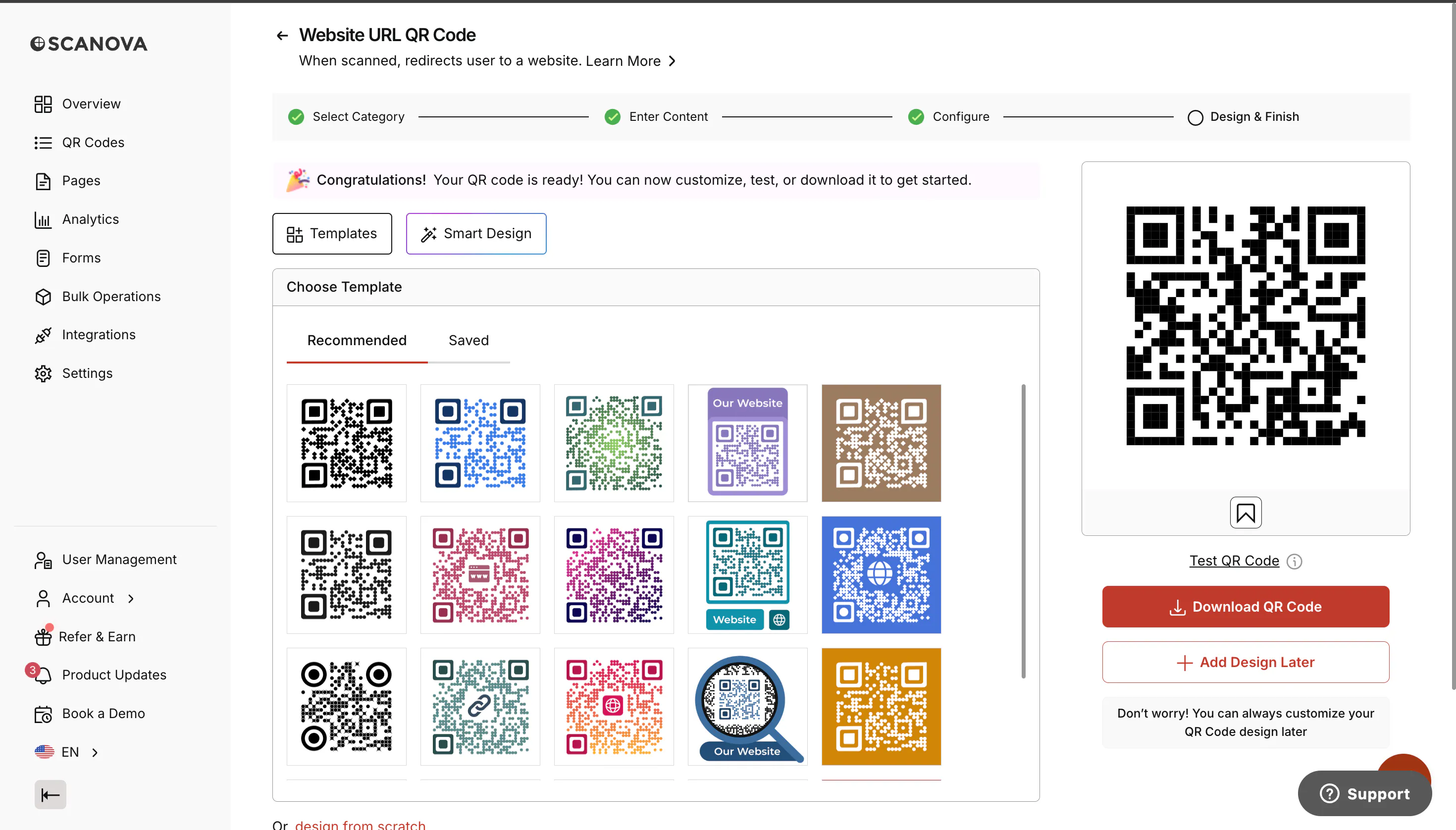Choose the orange background QR template
1456x830 pixels.
pyautogui.click(x=881, y=706)
